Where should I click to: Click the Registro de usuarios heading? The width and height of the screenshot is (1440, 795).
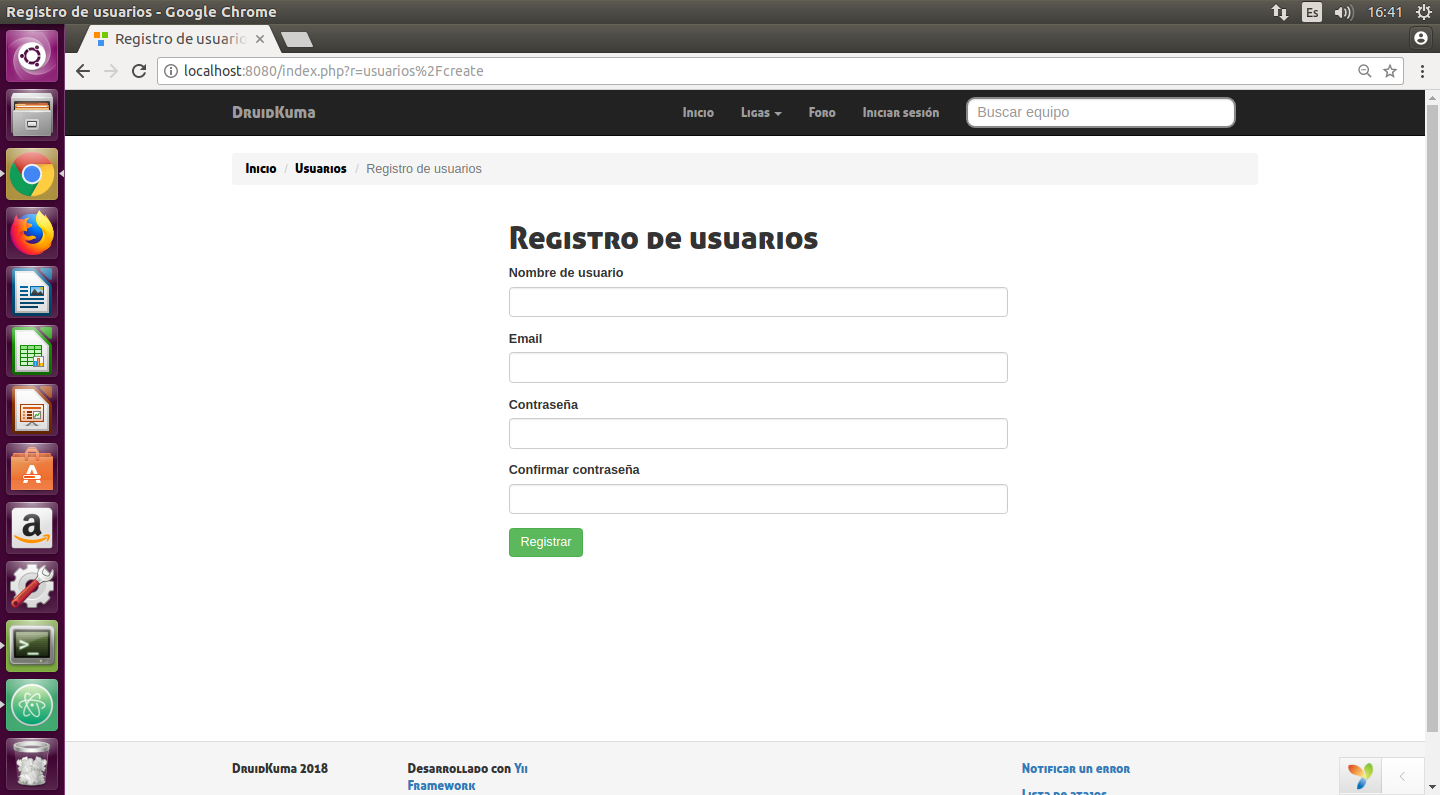pos(663,239)
